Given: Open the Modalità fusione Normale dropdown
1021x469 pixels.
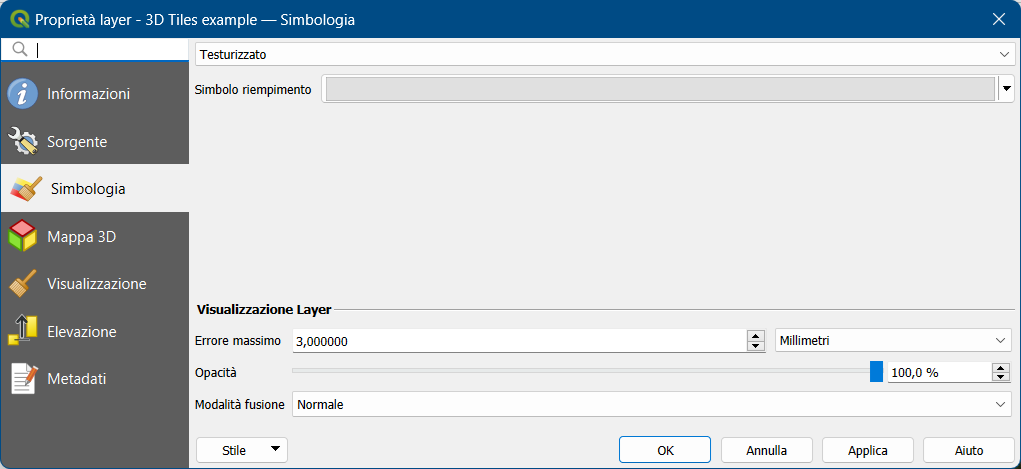Looking at the screenshot, I should 652,405.
